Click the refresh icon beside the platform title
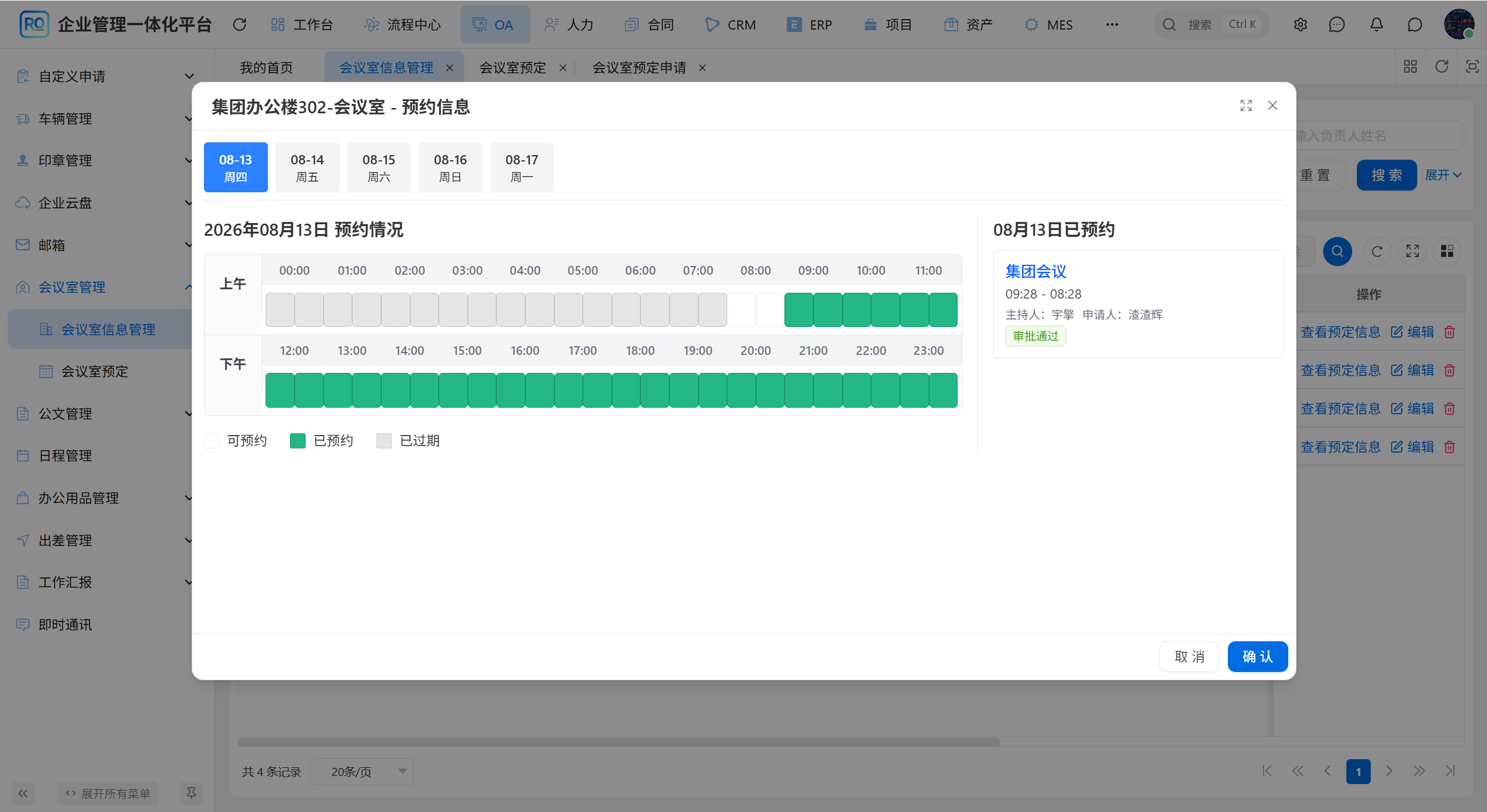The image size is (1487, 812). click(239, 24)
